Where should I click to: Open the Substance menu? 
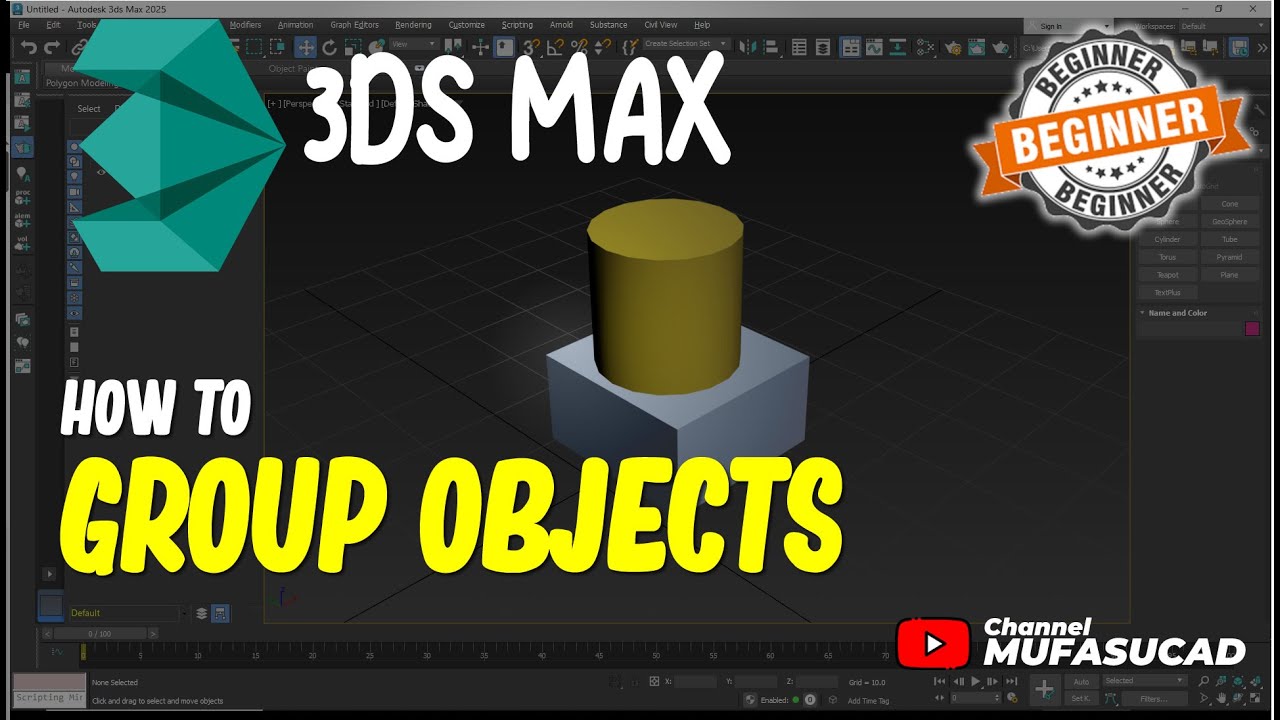point(608,25)
